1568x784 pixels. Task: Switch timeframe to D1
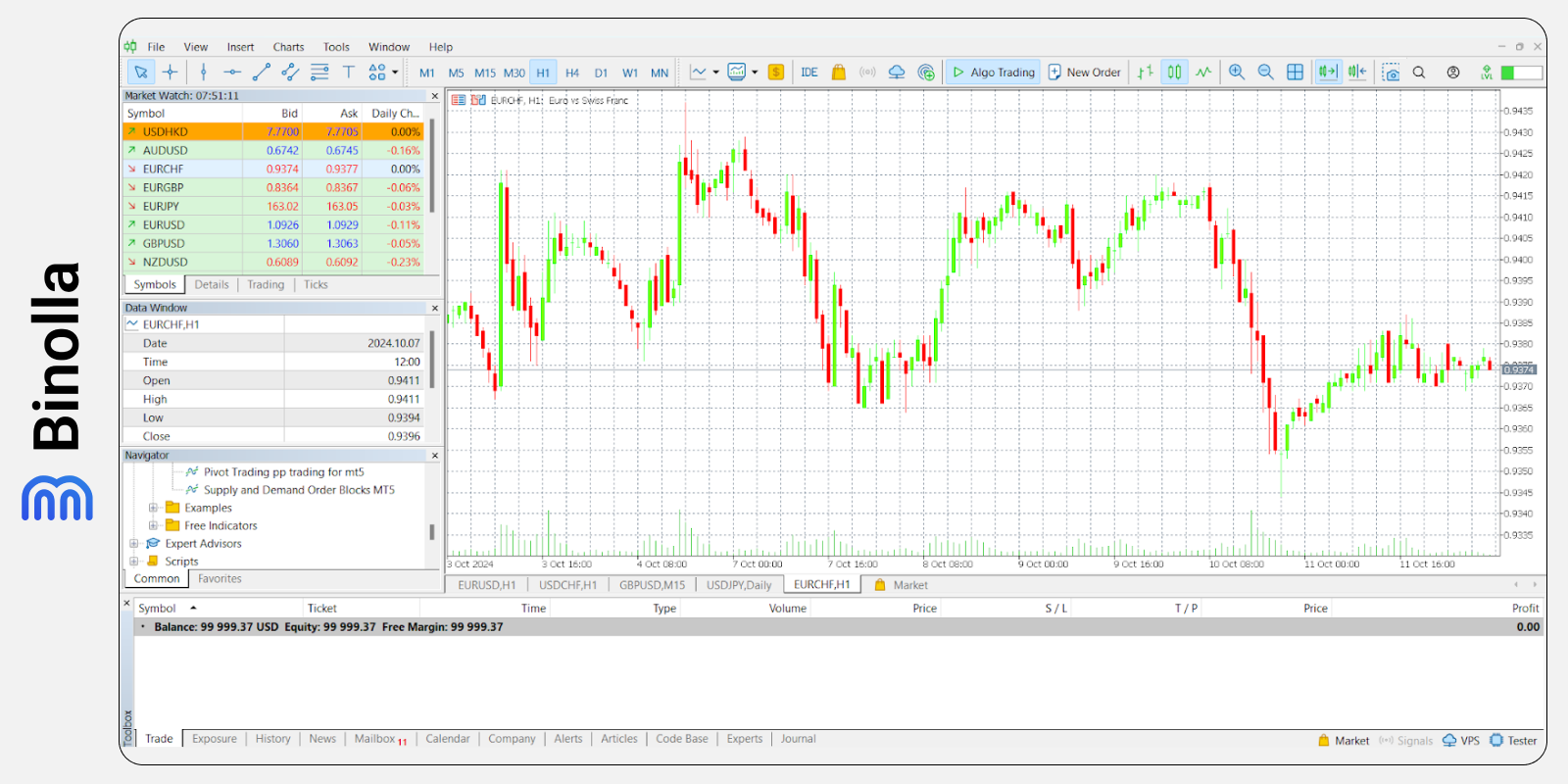tap(601, 73)
